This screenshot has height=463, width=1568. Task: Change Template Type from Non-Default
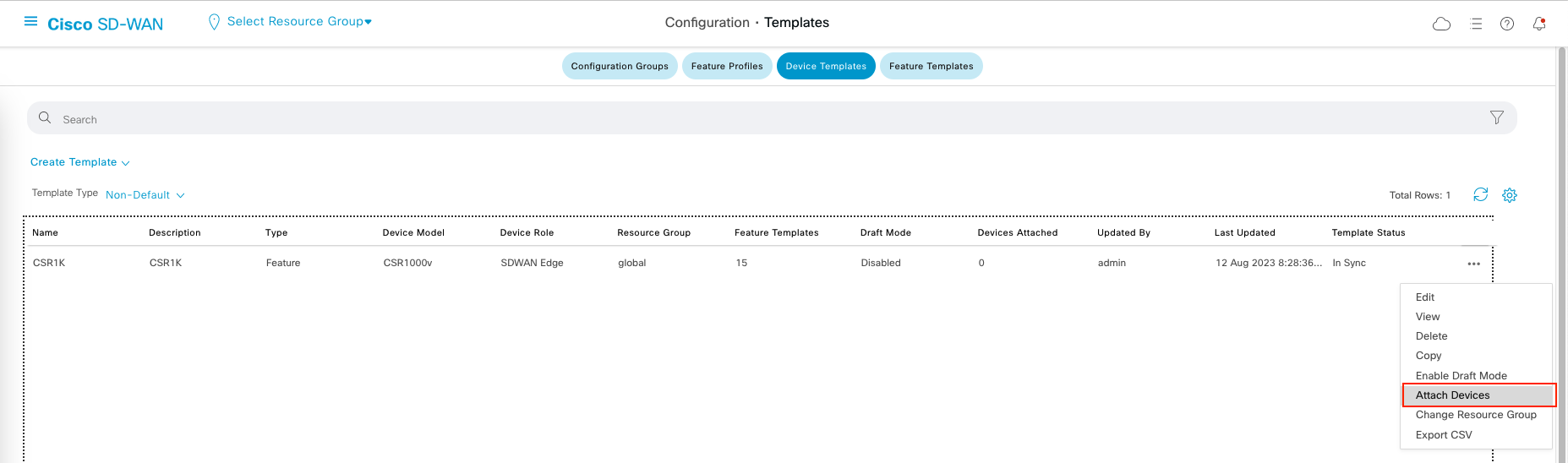[x=145, y=195]
